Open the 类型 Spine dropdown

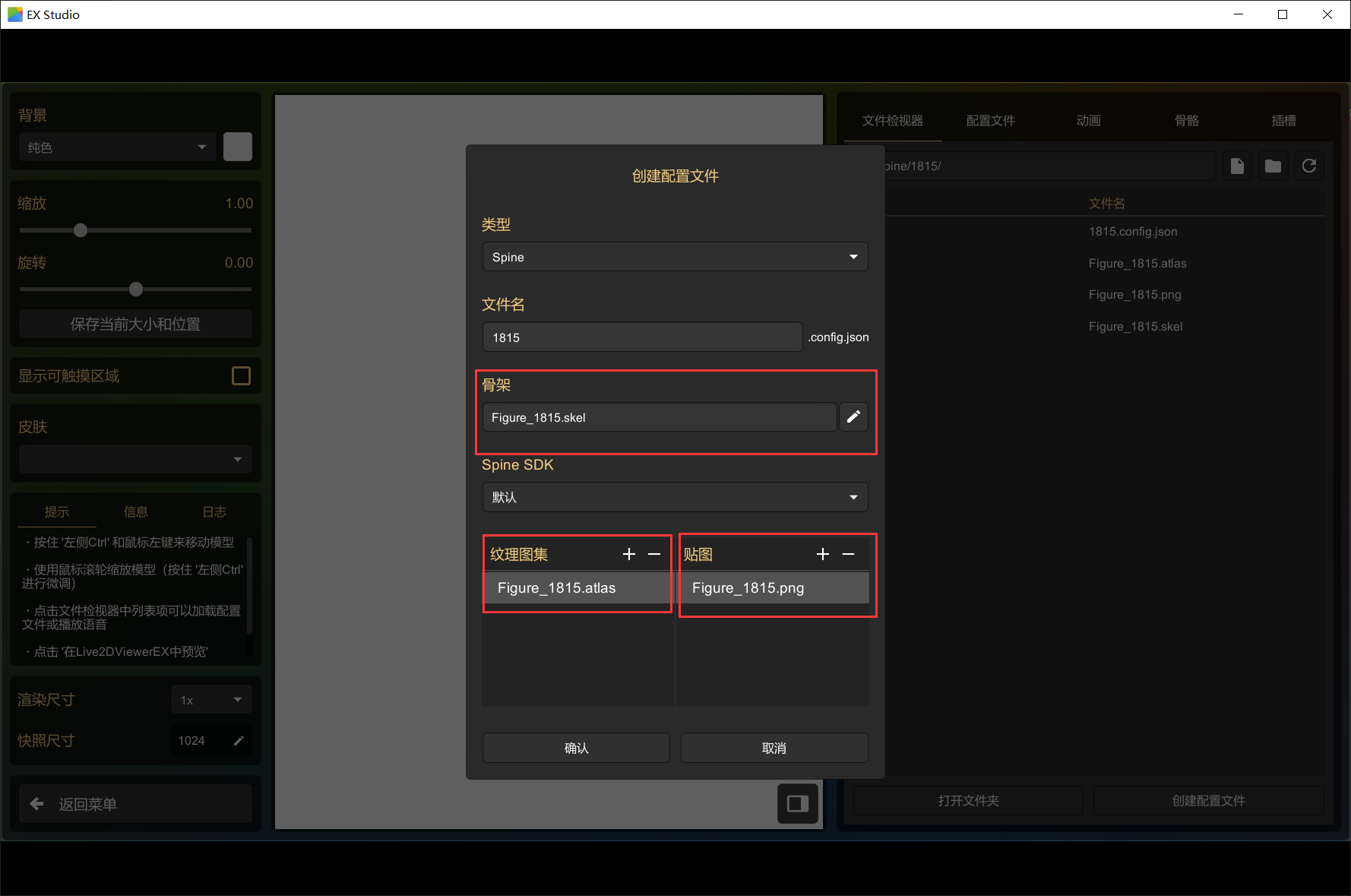pyautogui.click(x=675, y=257)
